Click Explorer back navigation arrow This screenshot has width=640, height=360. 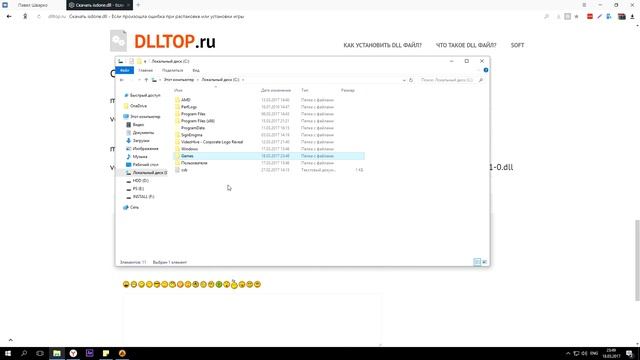pos(122,80)
